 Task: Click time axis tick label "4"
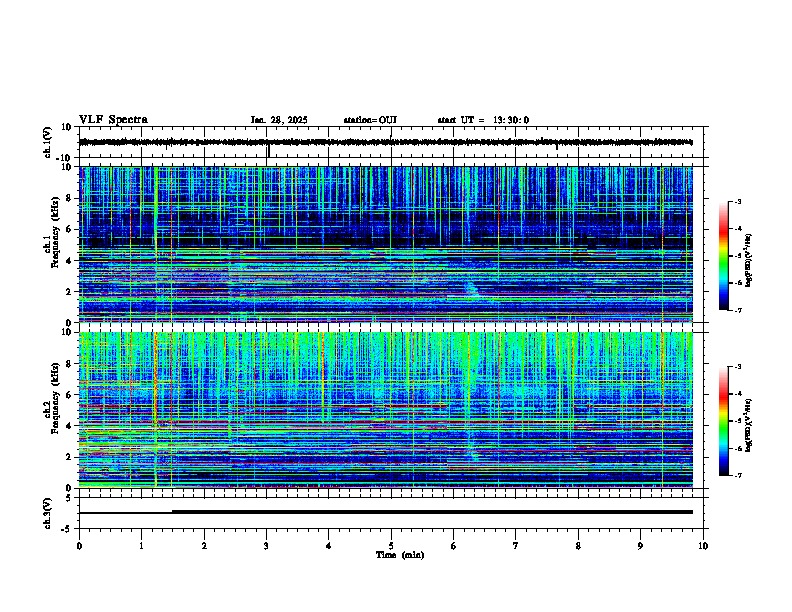point(329,546)
